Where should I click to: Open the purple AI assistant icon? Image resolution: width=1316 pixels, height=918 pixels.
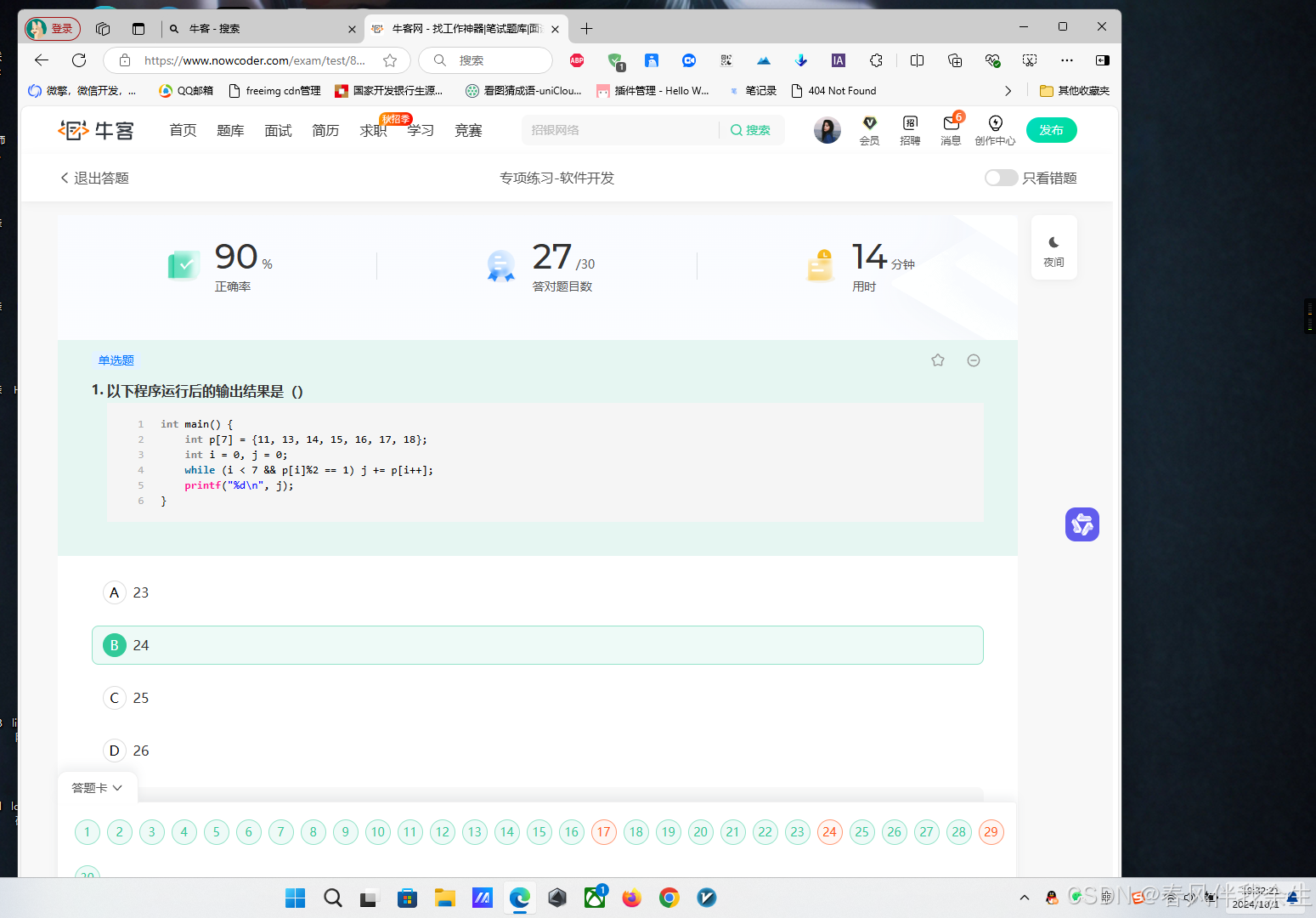1082,524
